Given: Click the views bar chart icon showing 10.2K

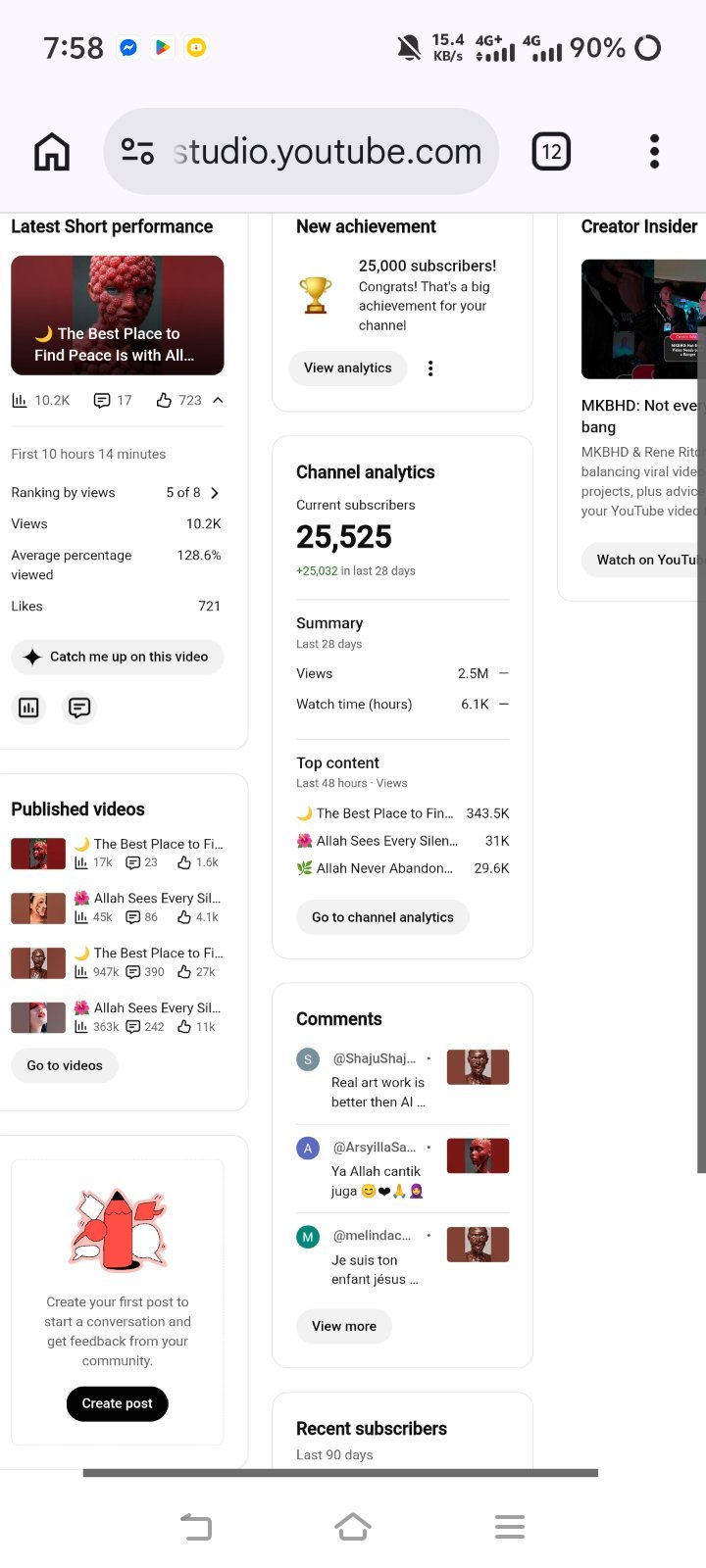Looking at the screenshot, I should pyautogui.click(x=20, y=400).
